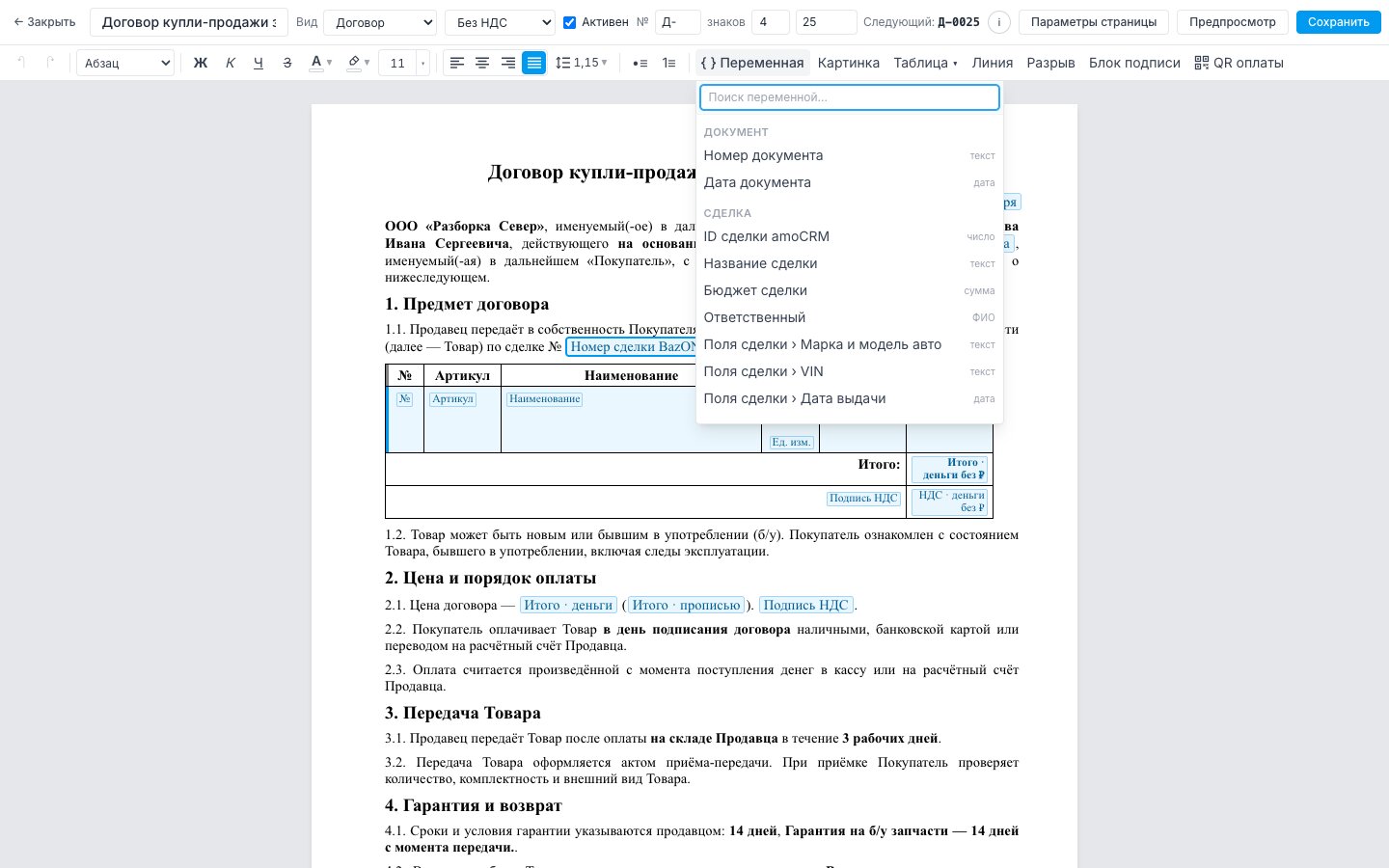Open font size dropdown arrow next to 11

422,63
